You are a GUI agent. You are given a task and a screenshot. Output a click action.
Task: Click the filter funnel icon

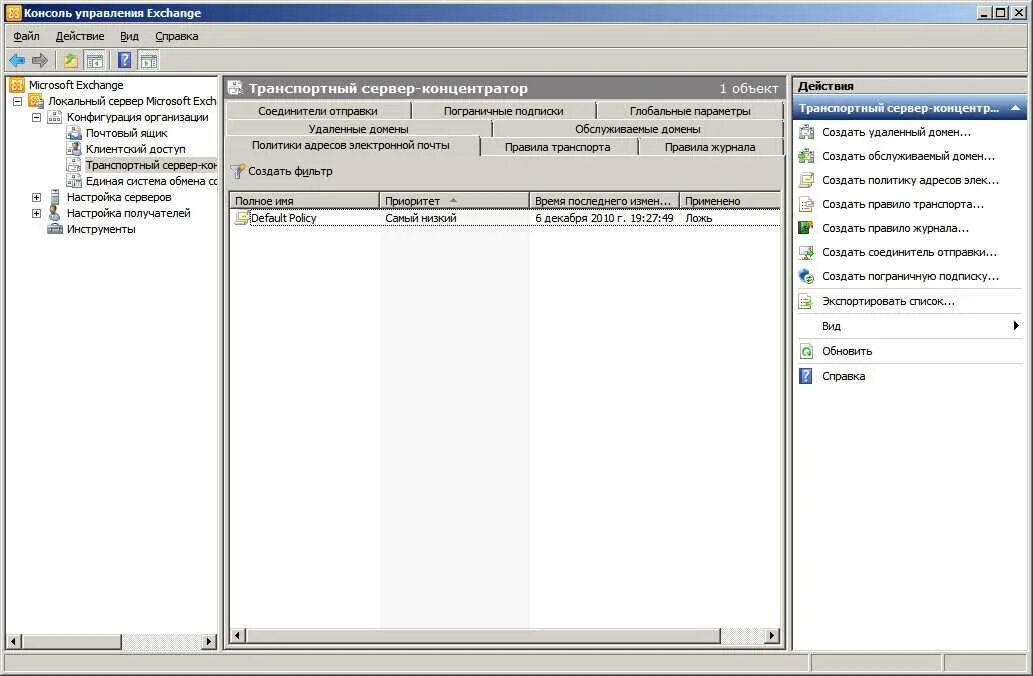click(237, 171)
